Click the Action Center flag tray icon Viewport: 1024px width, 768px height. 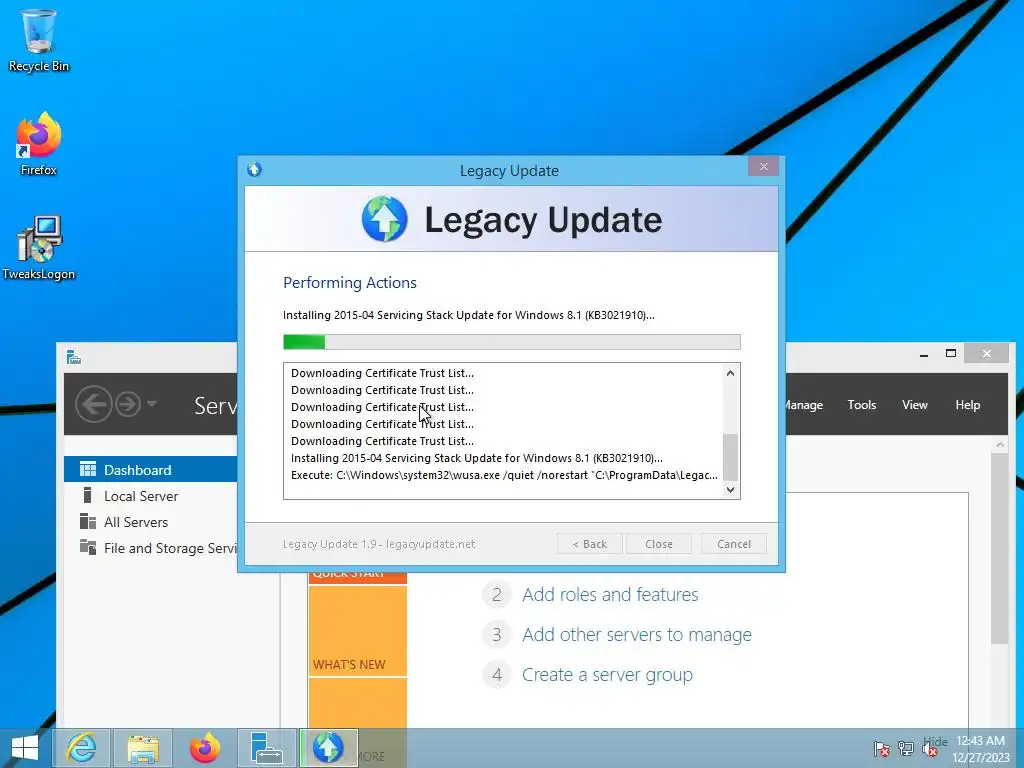pyautogui.click(x=882, y=749)
